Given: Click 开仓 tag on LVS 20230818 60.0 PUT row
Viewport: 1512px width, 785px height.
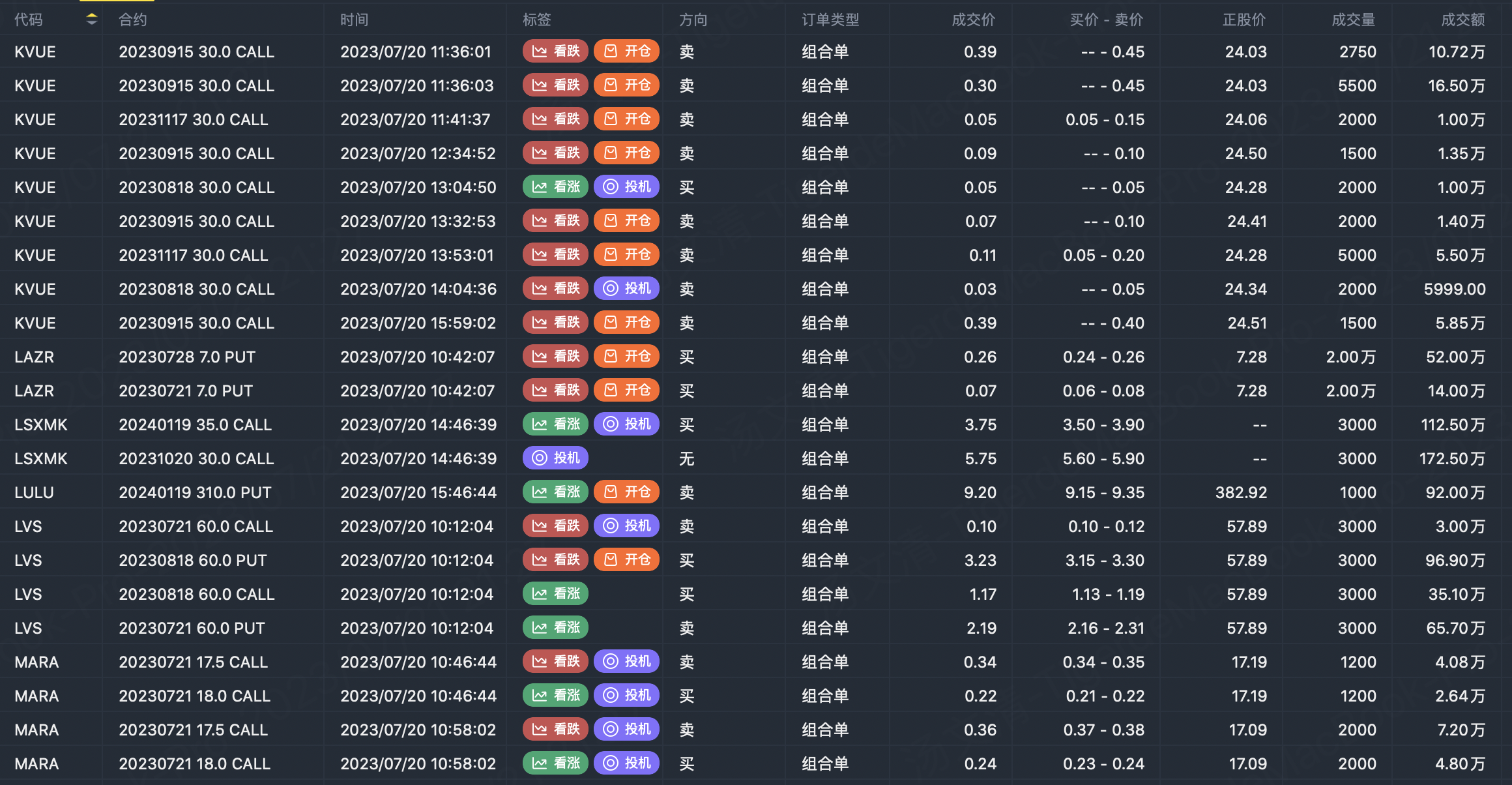Looking at the screenshot, I should [626, 560].
